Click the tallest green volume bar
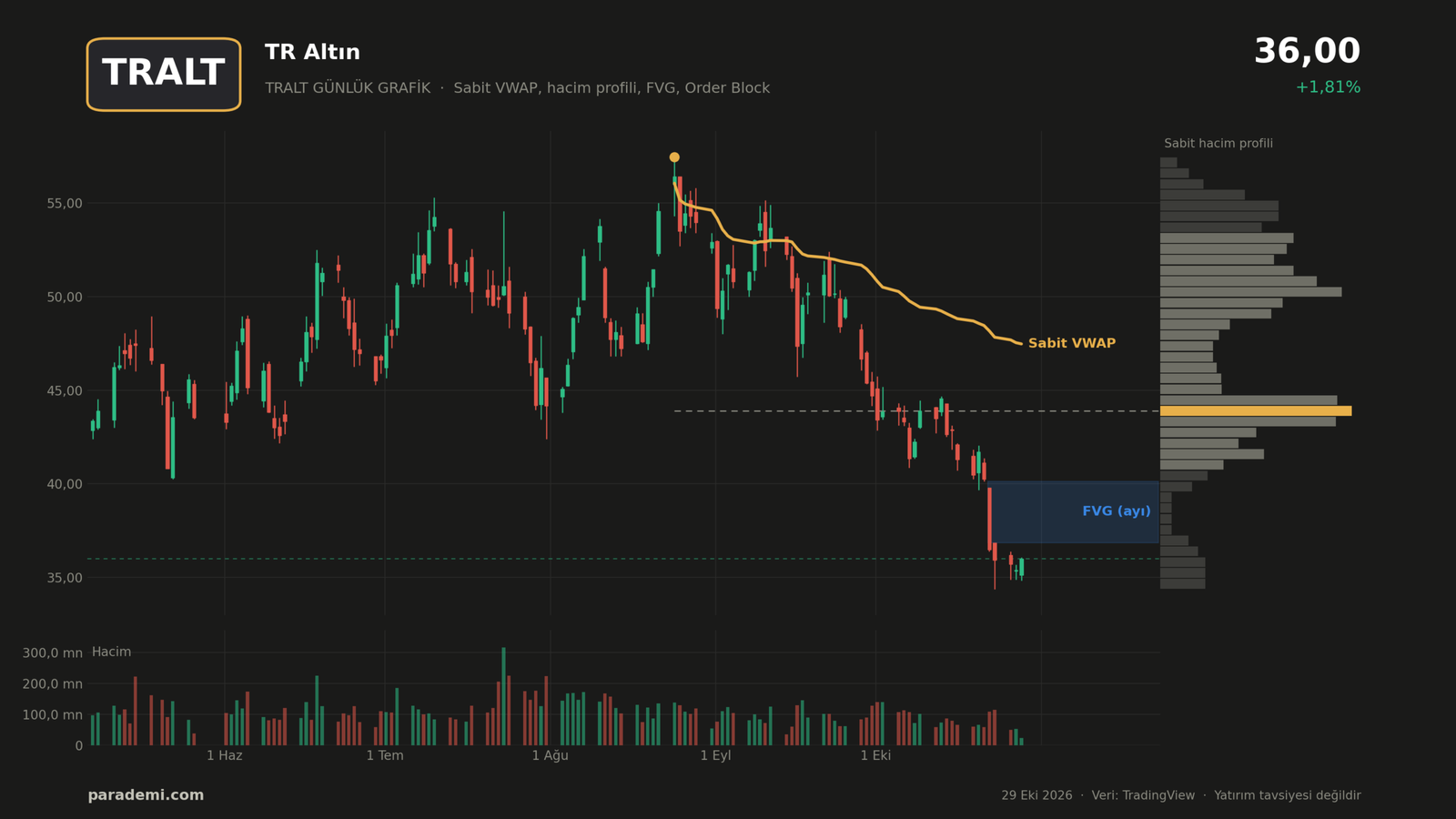The width and height of the screenshot is (1456, 819). (x=503, y=696)
